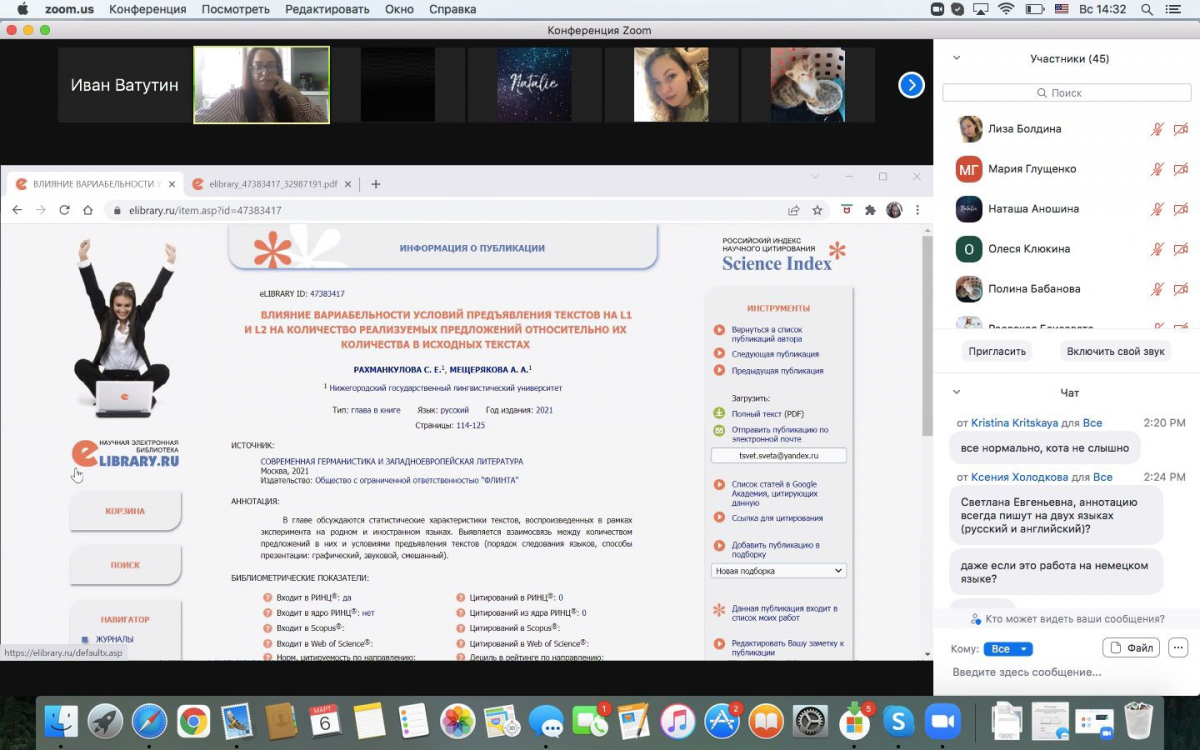Click the send by email envelope icon
The image size is (1200, 750).
coord(719,430)
